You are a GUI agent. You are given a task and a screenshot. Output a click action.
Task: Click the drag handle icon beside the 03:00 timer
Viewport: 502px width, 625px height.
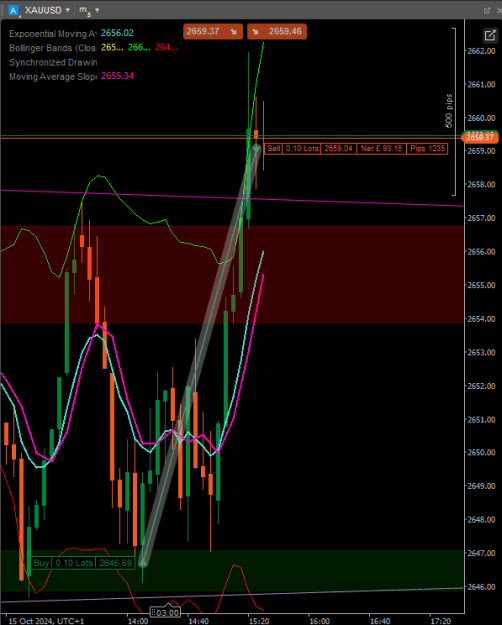click(153, 613)
